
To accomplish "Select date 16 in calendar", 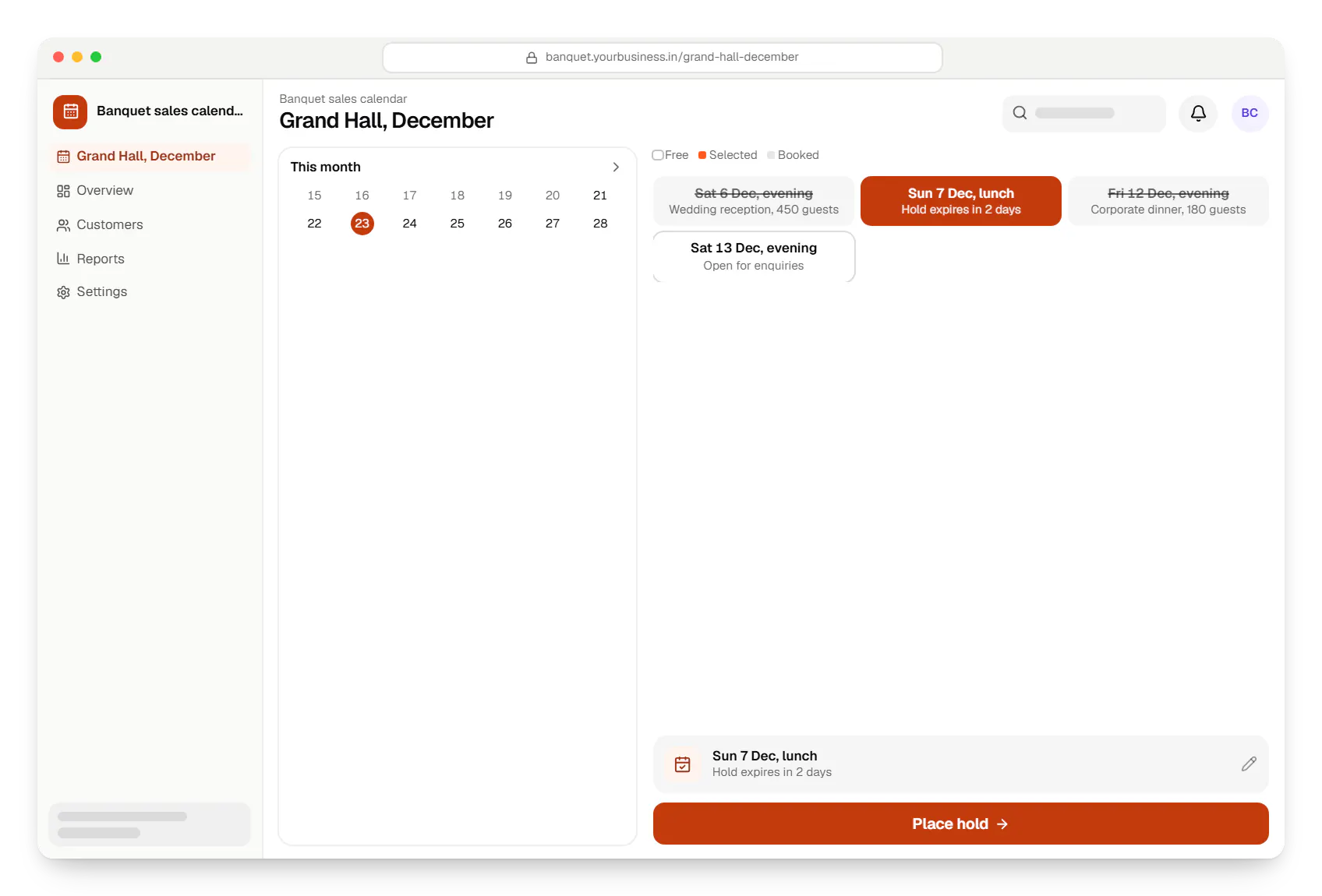I will coord(362,196).
